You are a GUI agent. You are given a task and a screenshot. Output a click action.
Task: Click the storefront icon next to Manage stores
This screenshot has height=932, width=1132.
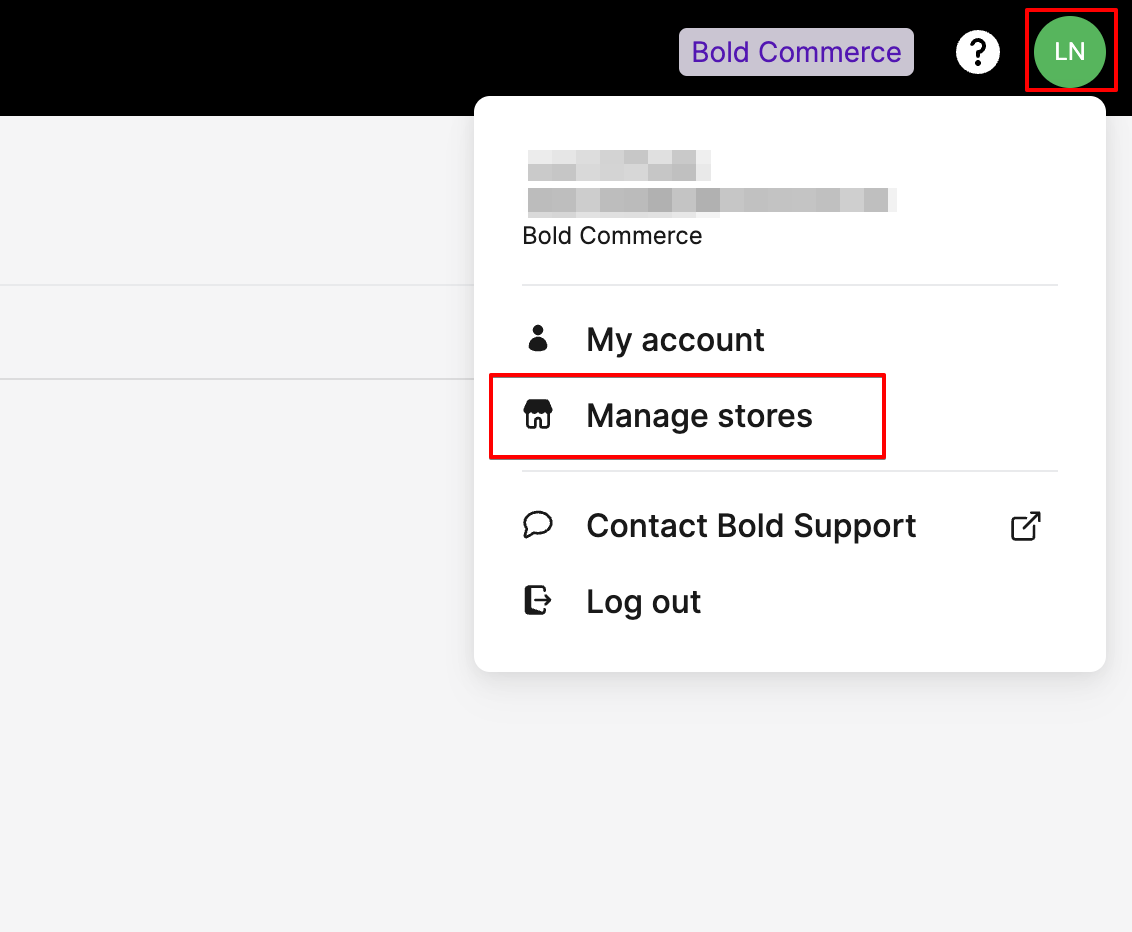(x=538, y=415)
